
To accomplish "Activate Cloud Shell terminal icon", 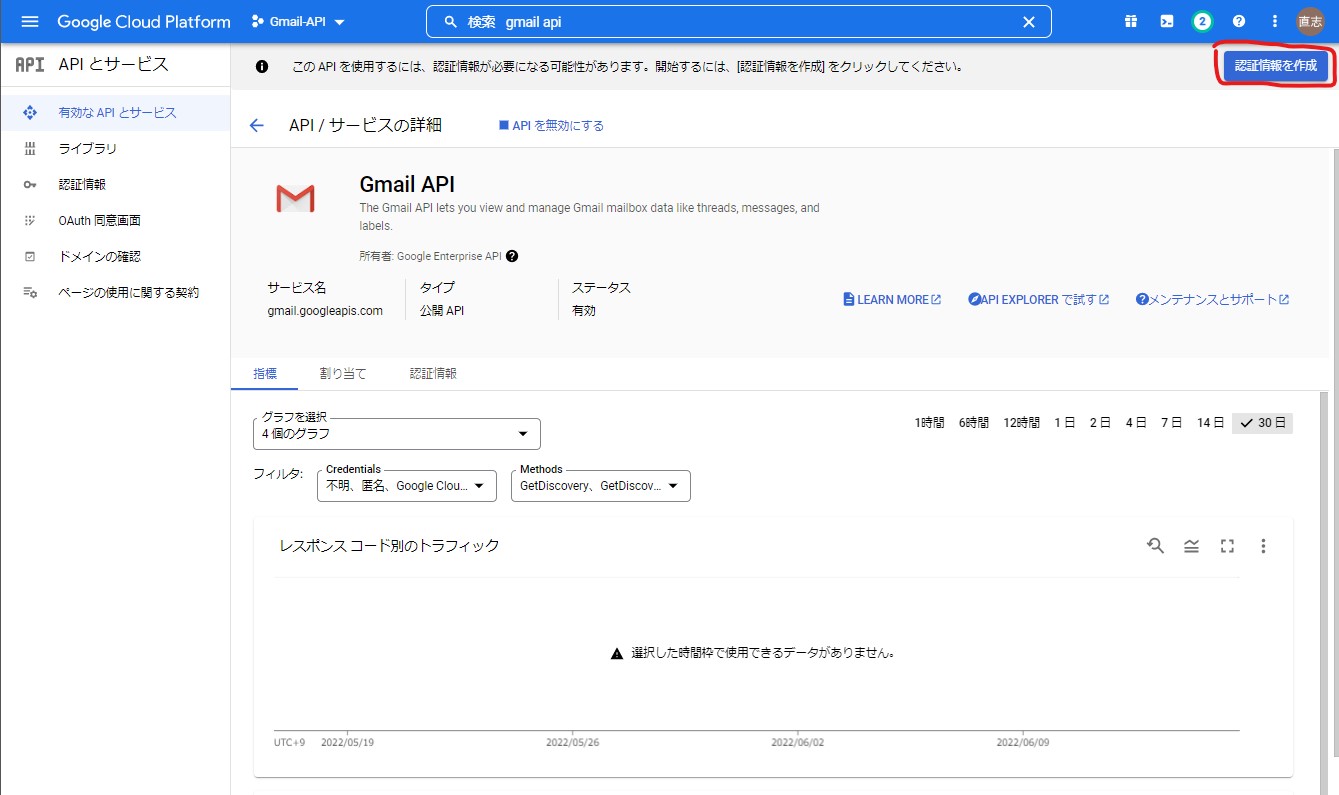I will coord(1166,21).
